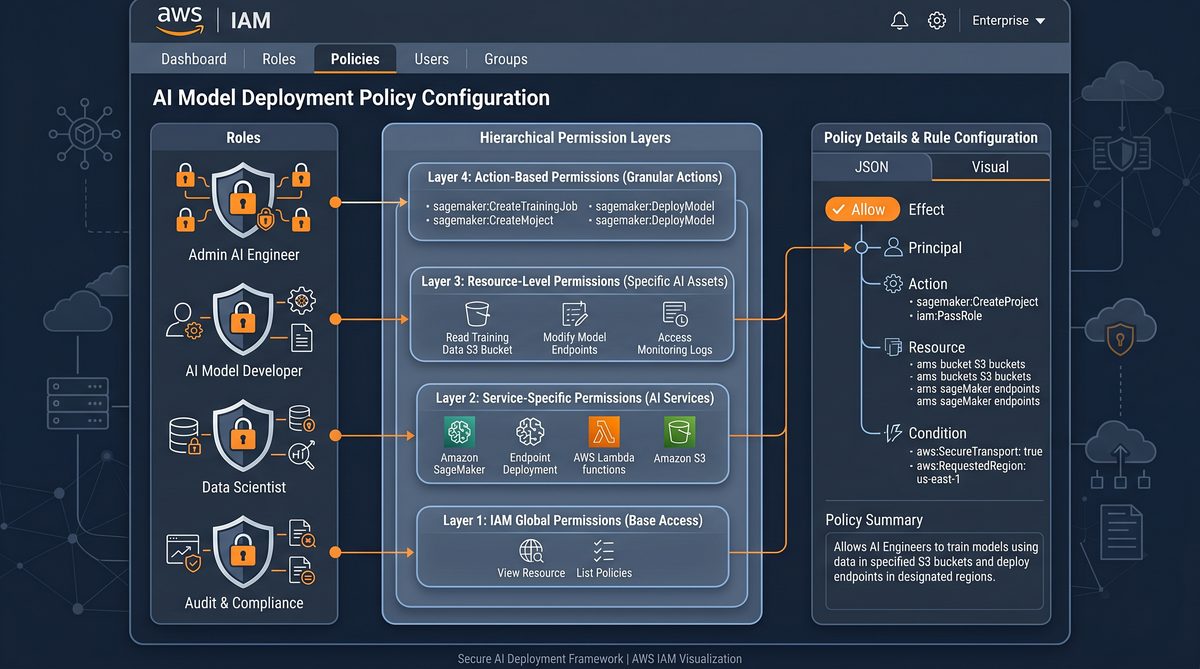
Task: Go to the Dashboard tab
Action: tap(194, 59)
